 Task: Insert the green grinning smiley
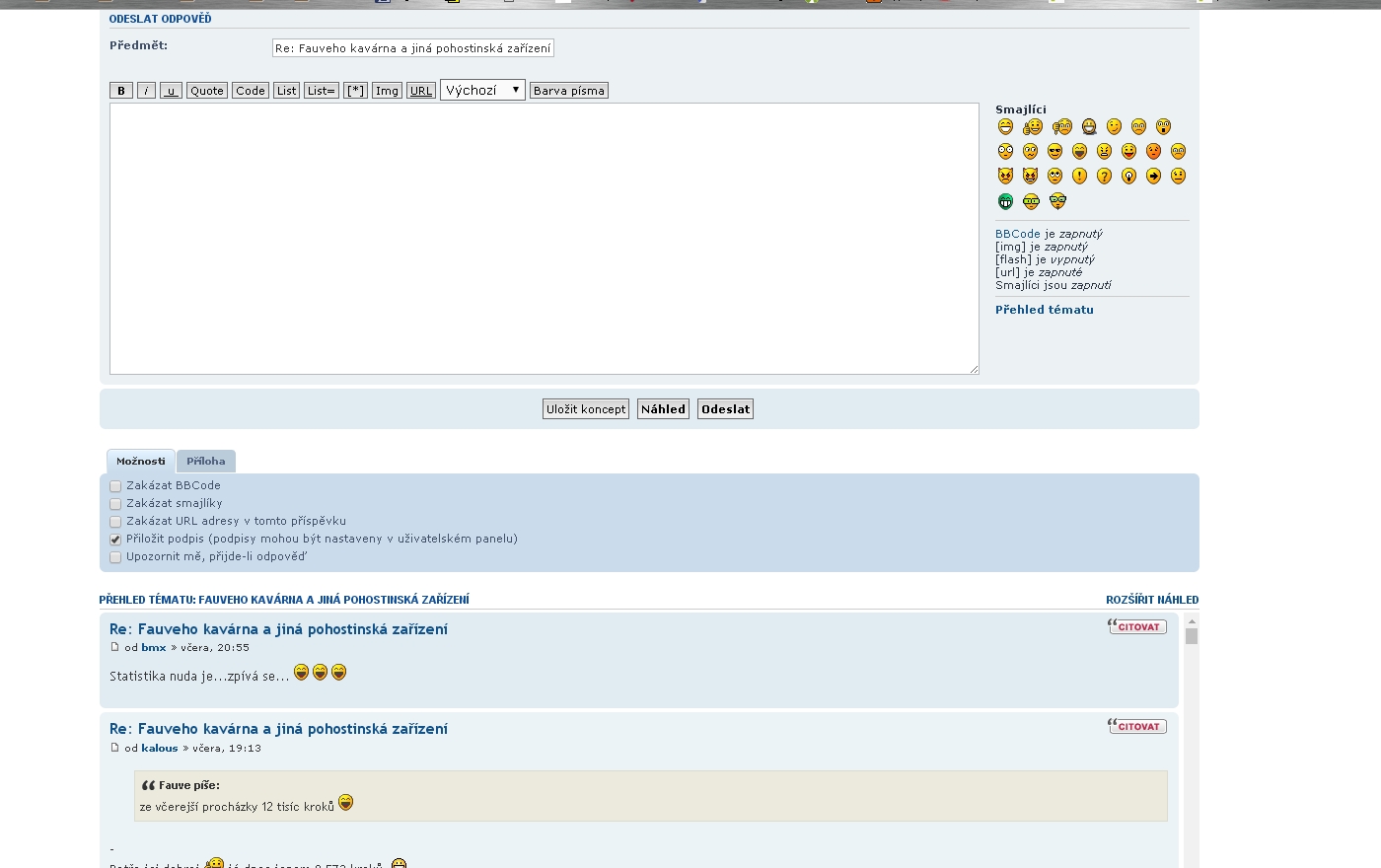pos(1005,201)
